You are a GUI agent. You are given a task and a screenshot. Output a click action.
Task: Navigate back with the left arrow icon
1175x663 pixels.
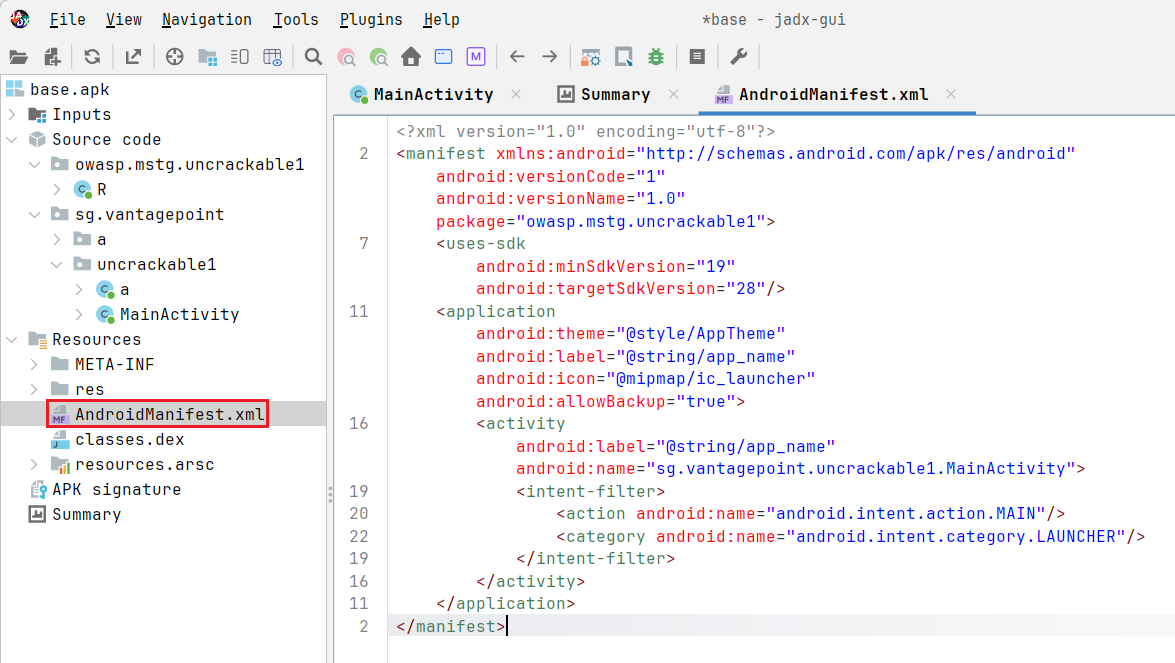[517, 57]
